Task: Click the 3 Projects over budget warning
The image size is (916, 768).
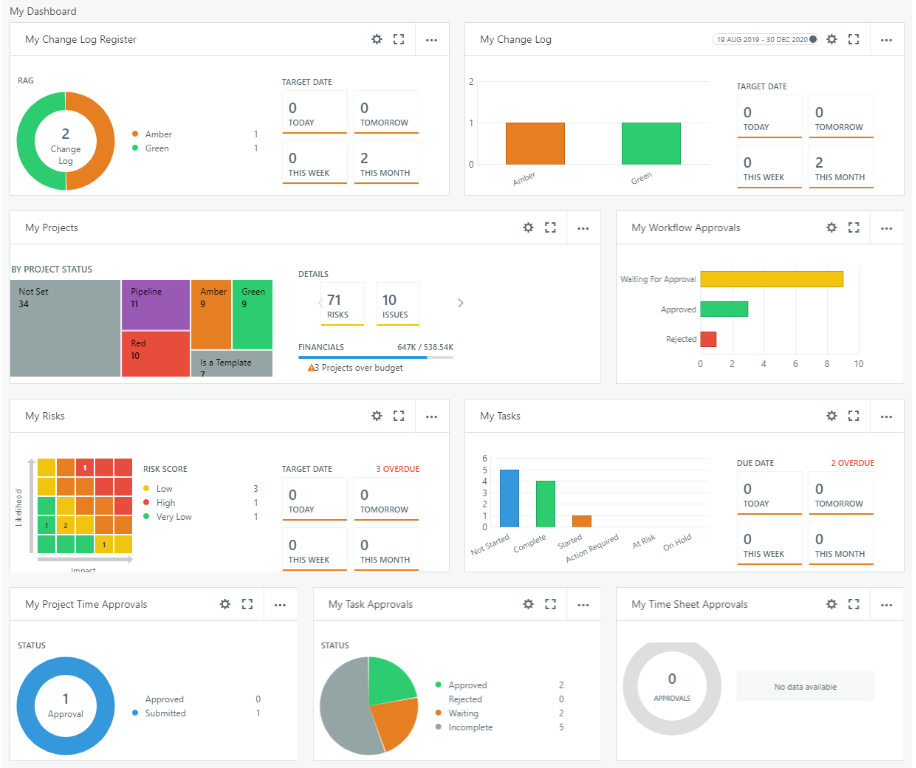Action: tap(355, 368)
